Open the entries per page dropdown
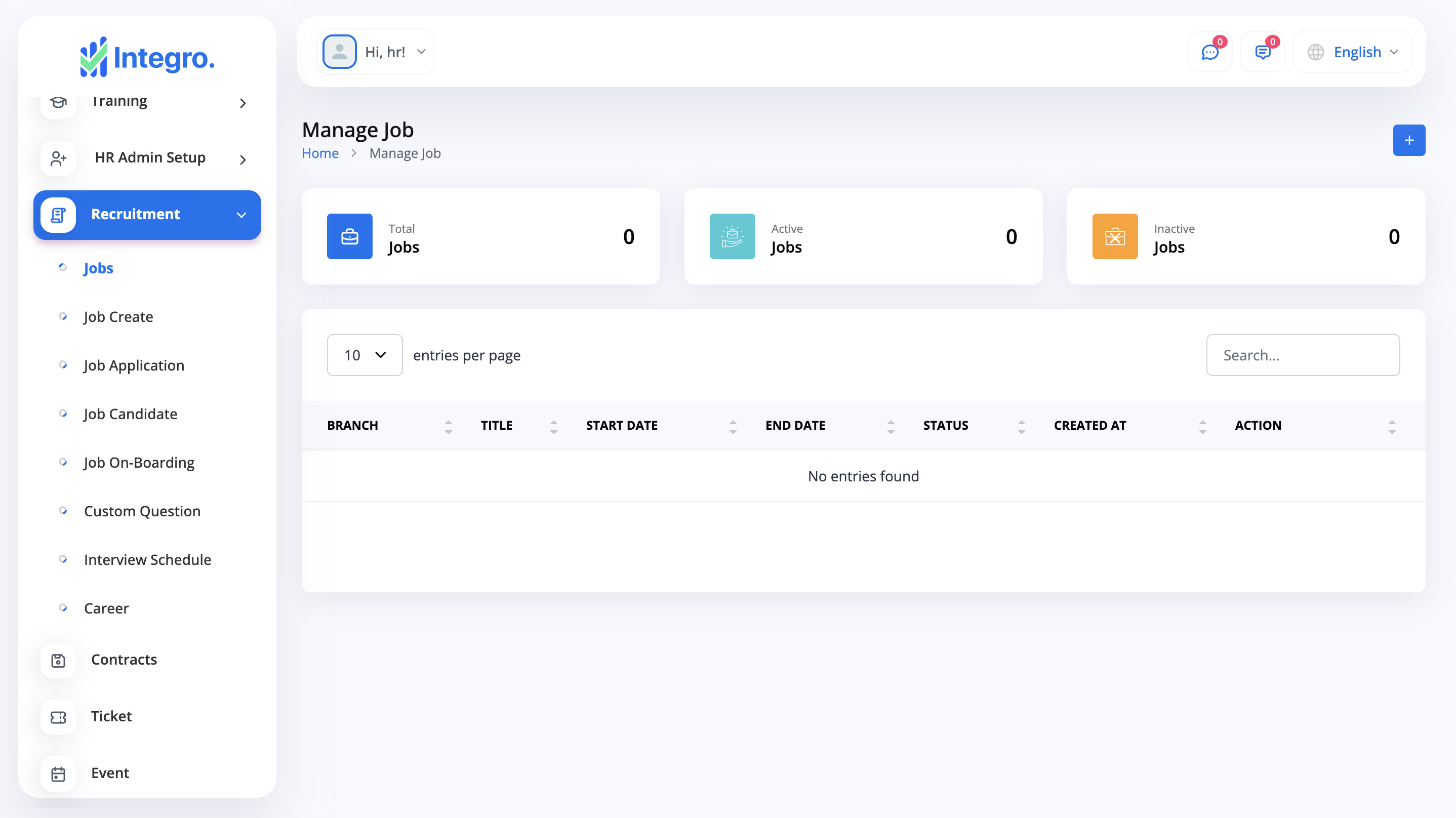 pyautogui.click(x=365, y=355)
